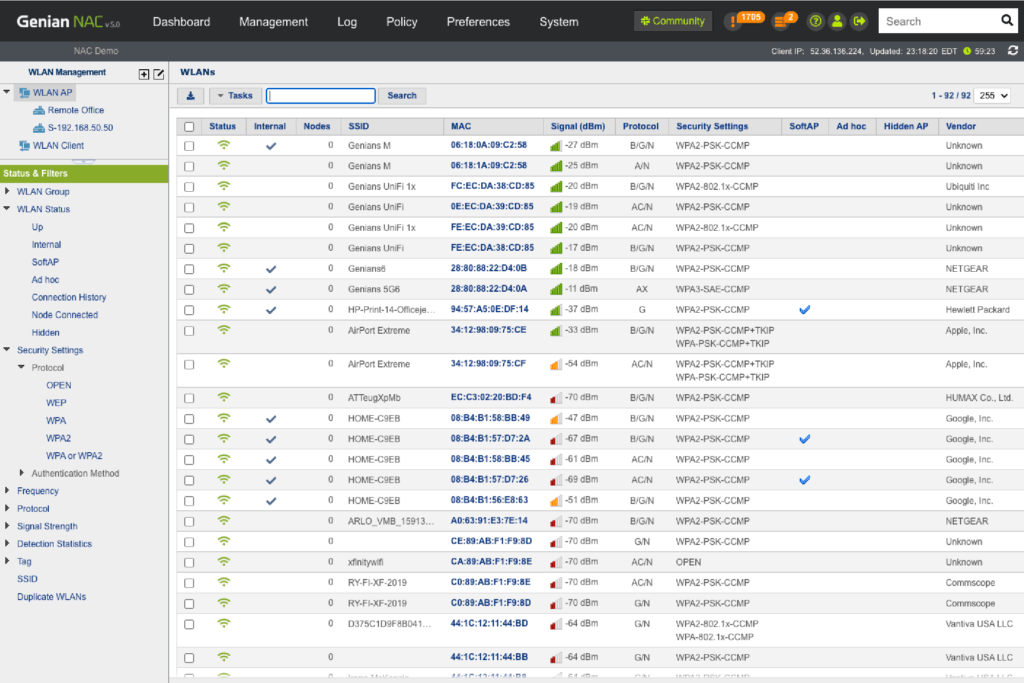Viewport: 1024px width, 683px height.
Task: Open the Tasks dropdown
Action: pos(235,96)
